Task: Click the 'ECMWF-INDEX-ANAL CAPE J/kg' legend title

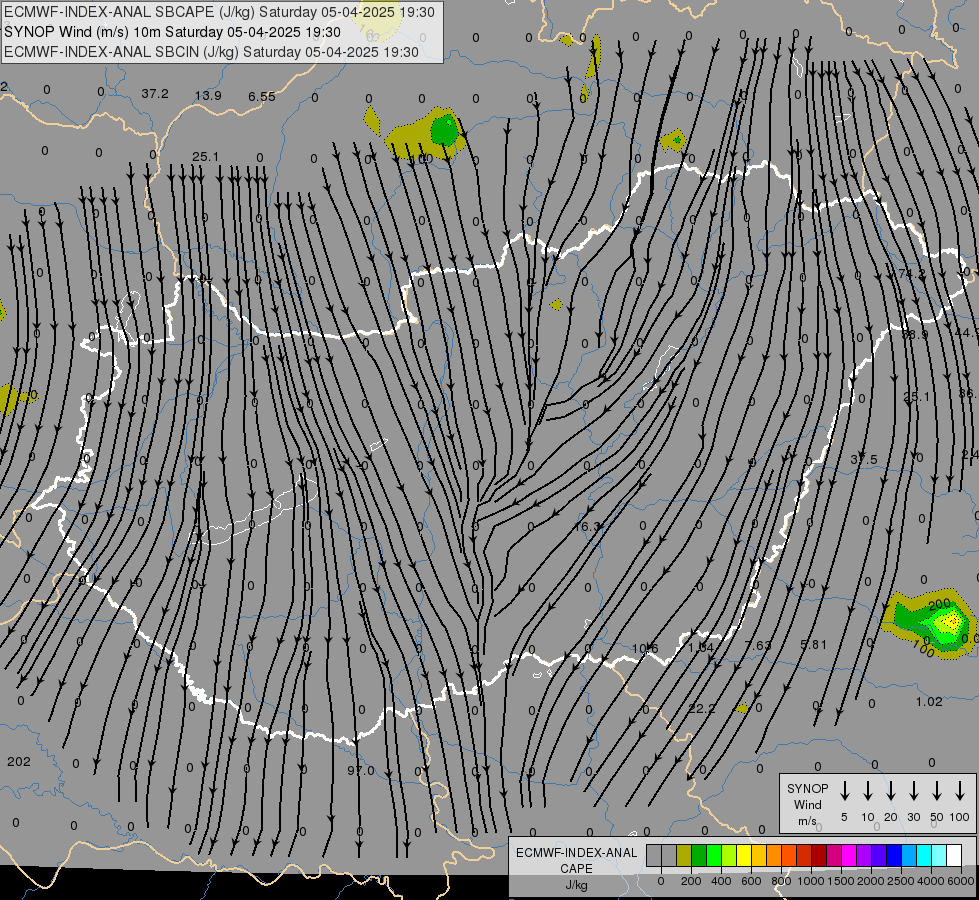Action: click(576, 868)
